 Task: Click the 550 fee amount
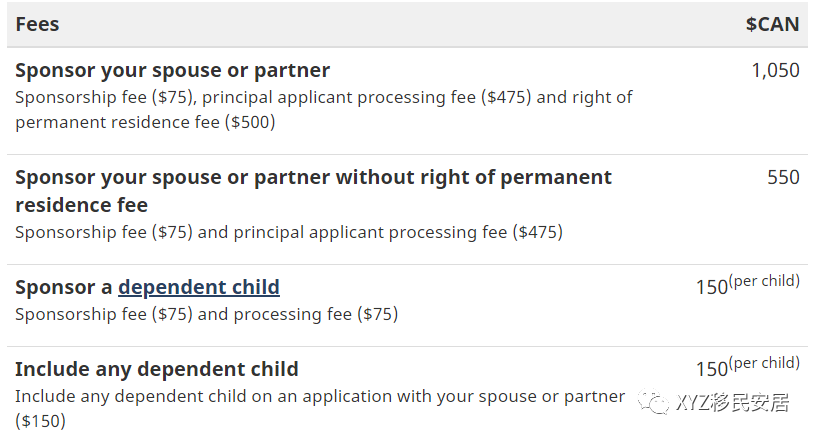[783, 177]
